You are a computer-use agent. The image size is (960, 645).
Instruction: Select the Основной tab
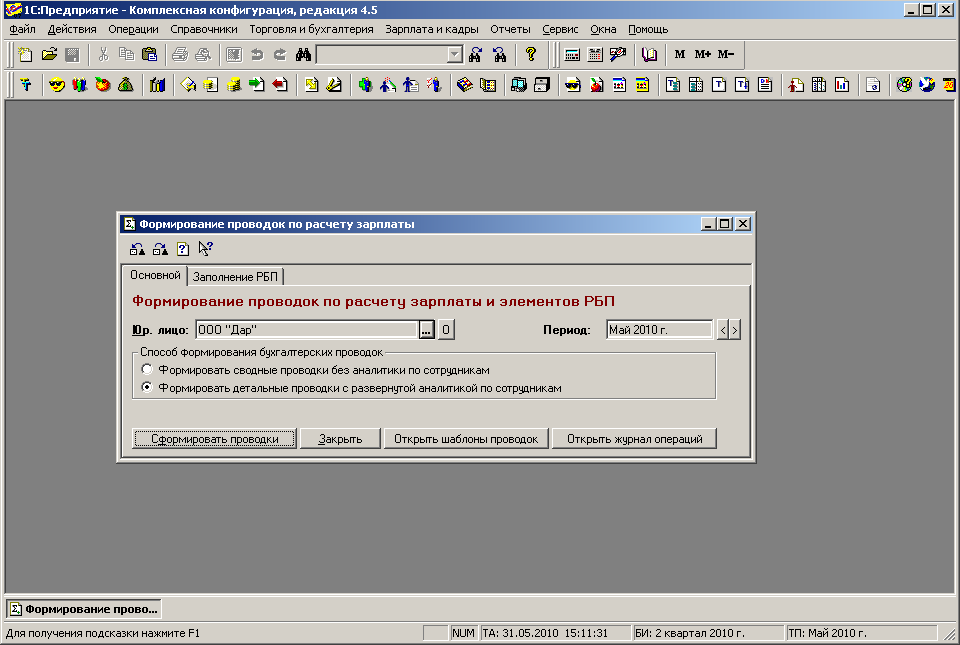155,275
